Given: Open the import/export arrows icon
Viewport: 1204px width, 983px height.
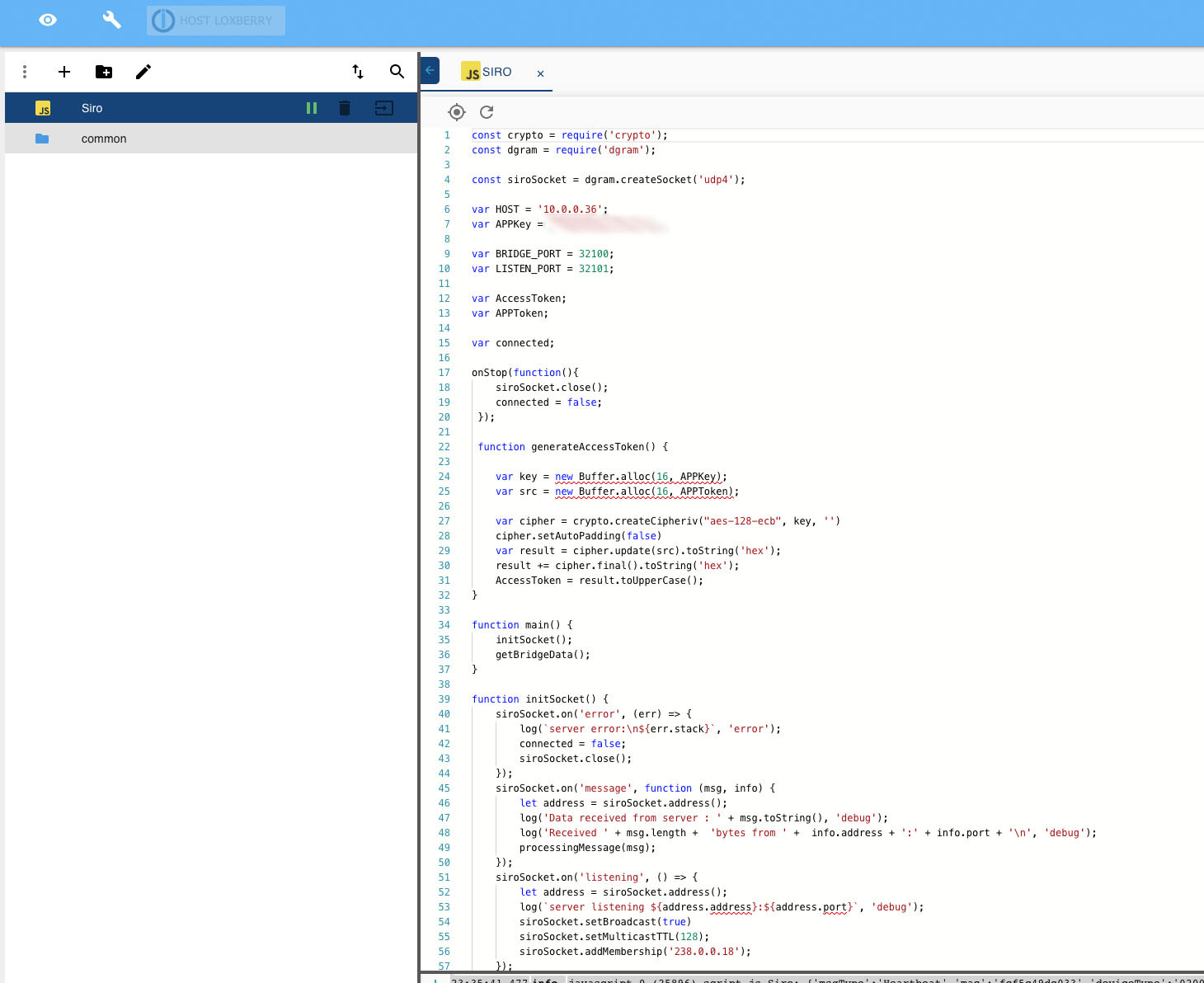Looking at the screenshot, I should pyautogui.click(x=358, y=72).
